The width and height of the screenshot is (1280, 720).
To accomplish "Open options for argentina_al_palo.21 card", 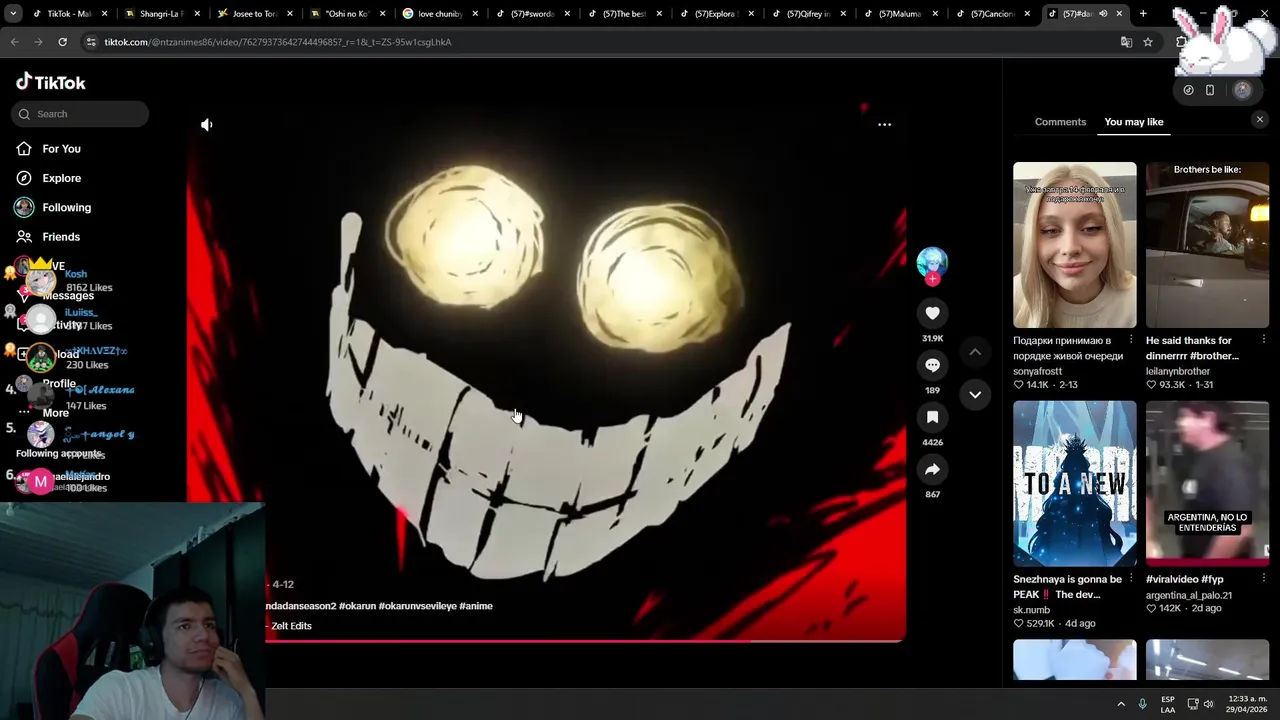I will (1263, 578).
